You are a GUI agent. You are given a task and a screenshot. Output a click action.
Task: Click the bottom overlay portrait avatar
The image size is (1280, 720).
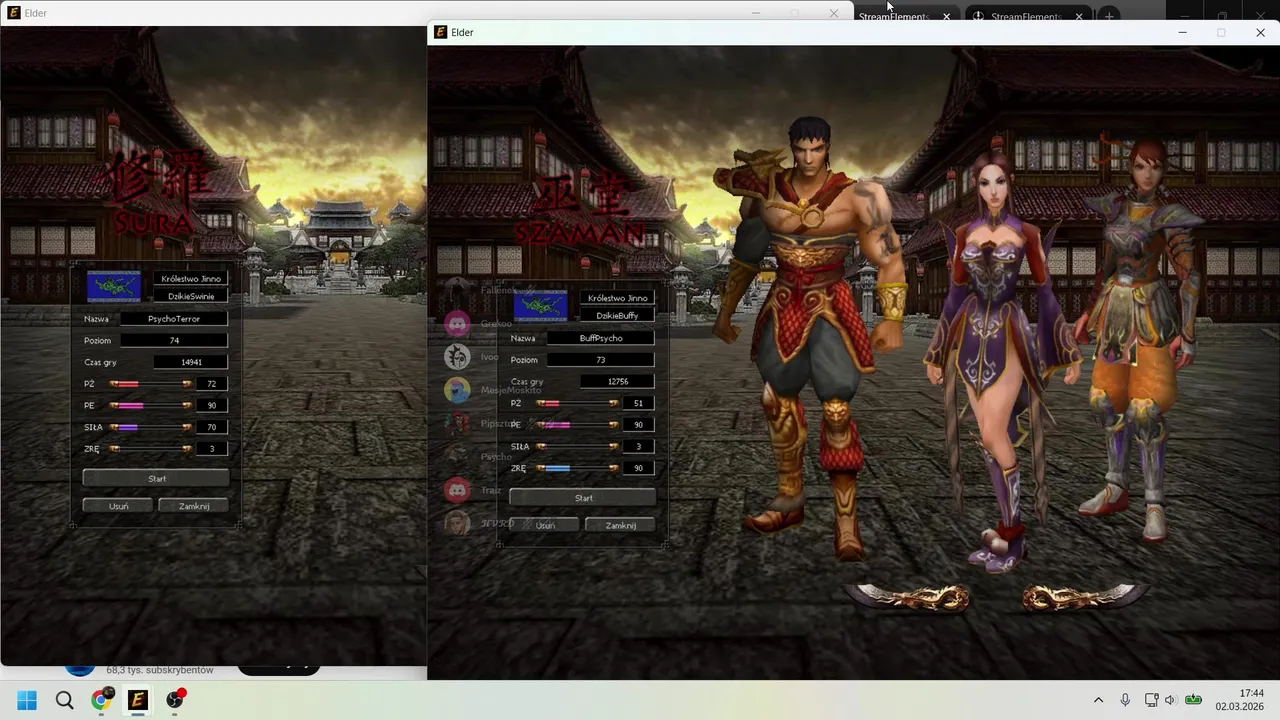[x=458, y=523]
